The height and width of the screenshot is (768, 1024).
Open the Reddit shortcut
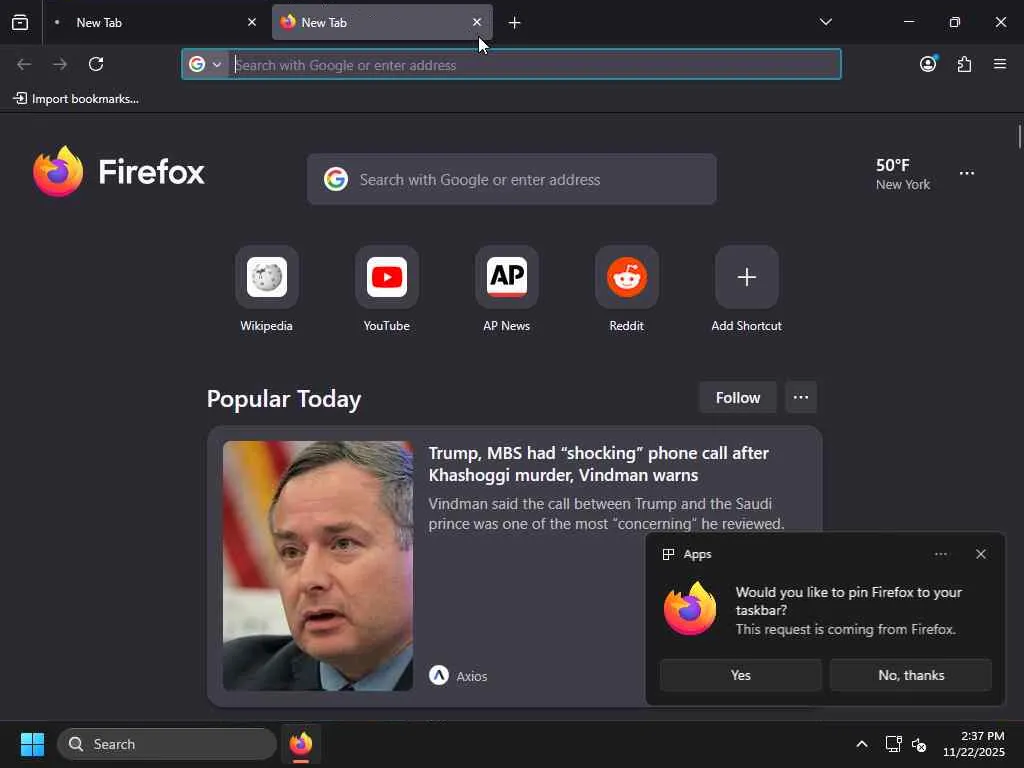coord(626,289)
